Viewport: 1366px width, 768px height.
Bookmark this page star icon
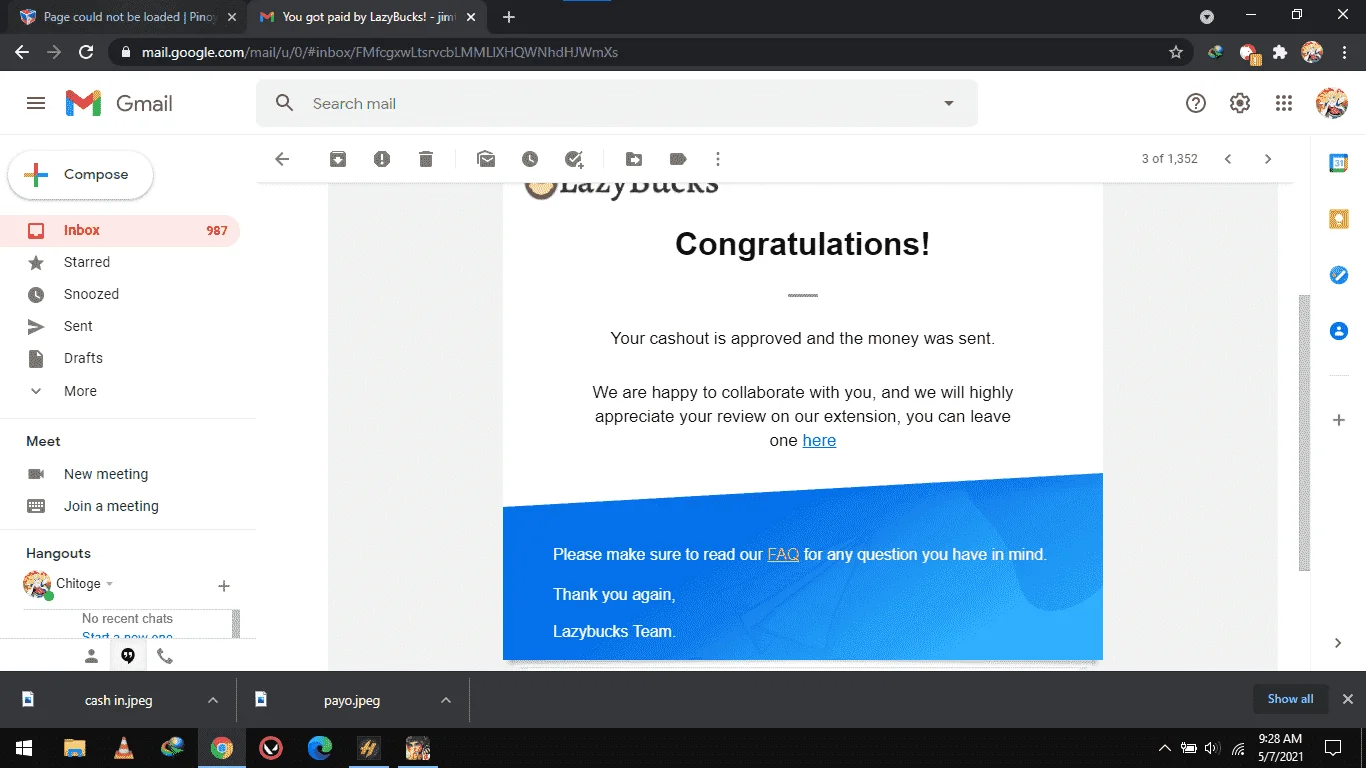click(1176, 52)
